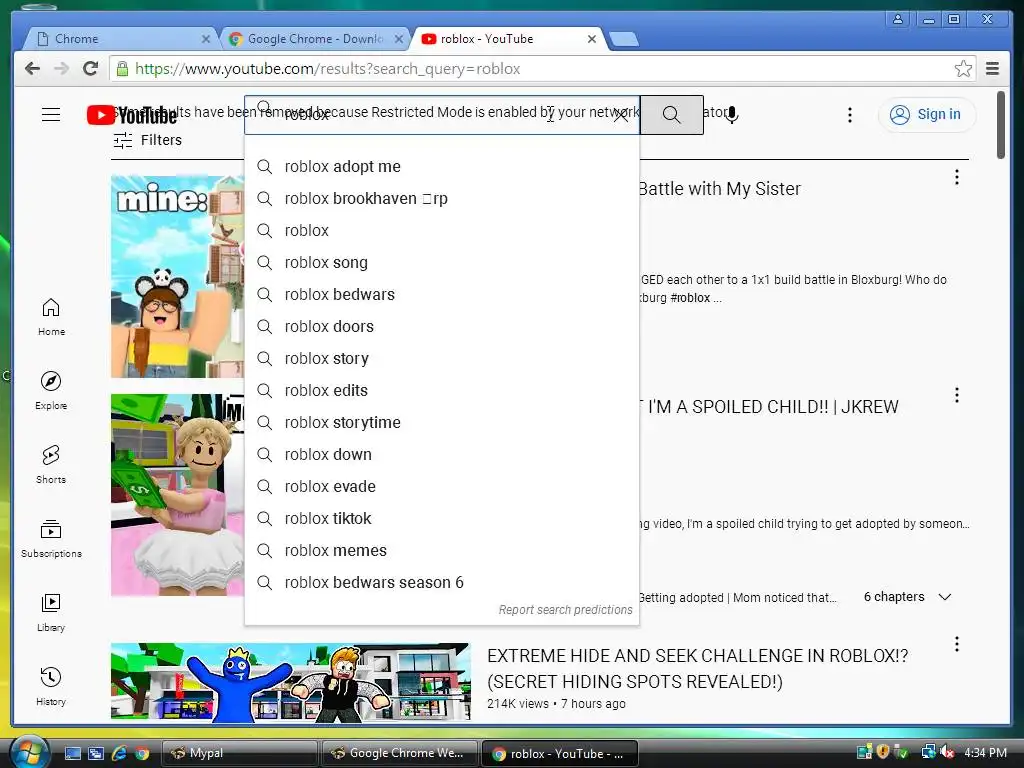
Task: Open Explore in the sidebar
Action: point(51,391)
